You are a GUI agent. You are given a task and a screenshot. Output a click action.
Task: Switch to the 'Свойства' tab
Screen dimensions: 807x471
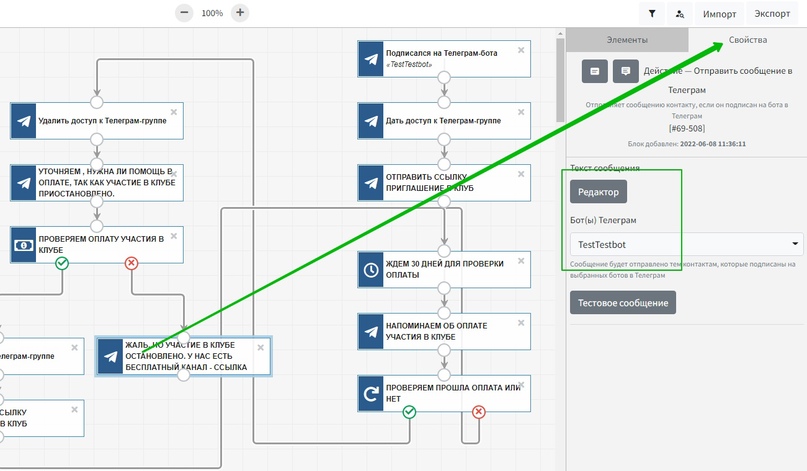pos(747,39)
